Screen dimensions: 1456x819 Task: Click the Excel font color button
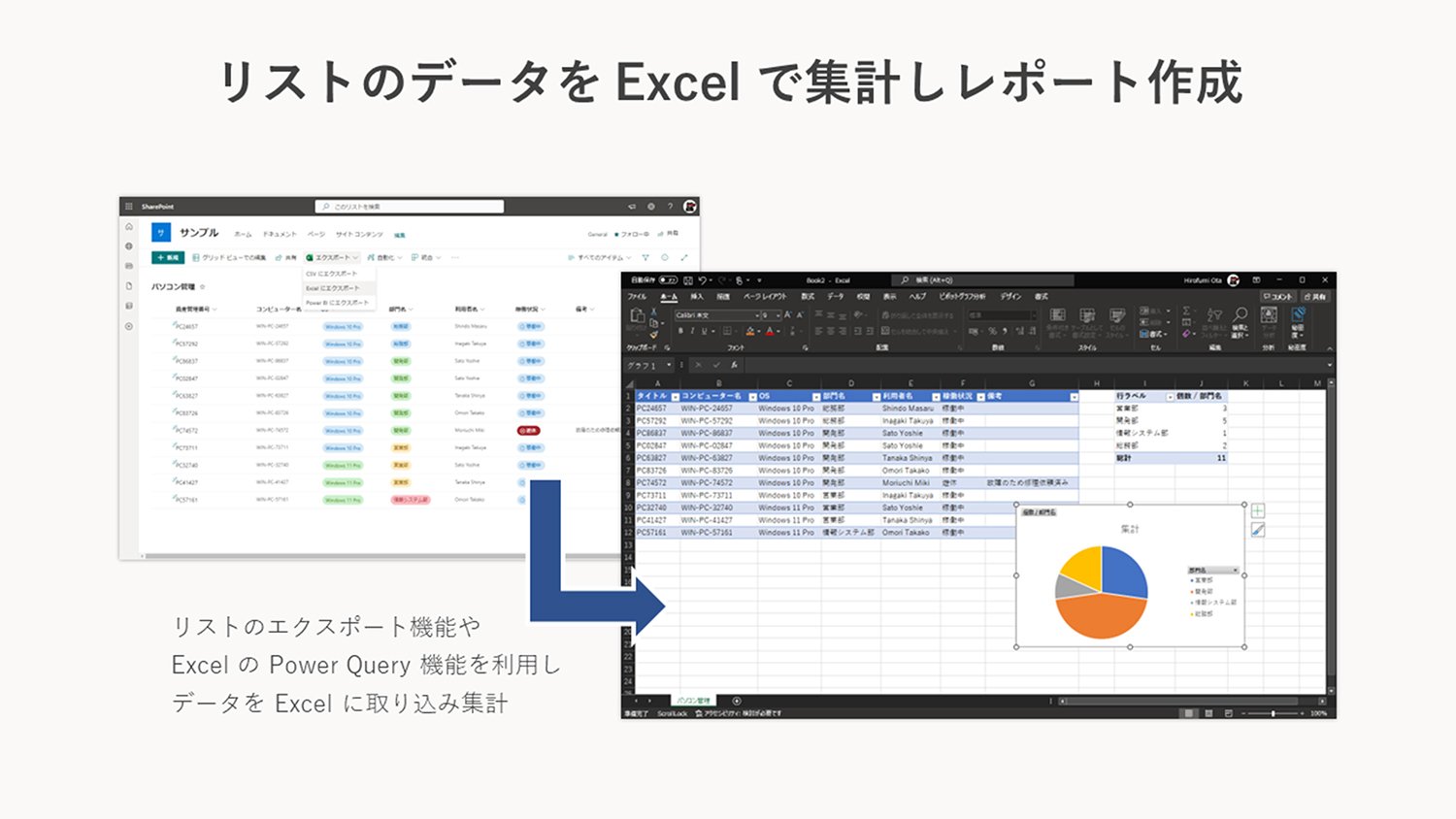[x=770, y=331]
